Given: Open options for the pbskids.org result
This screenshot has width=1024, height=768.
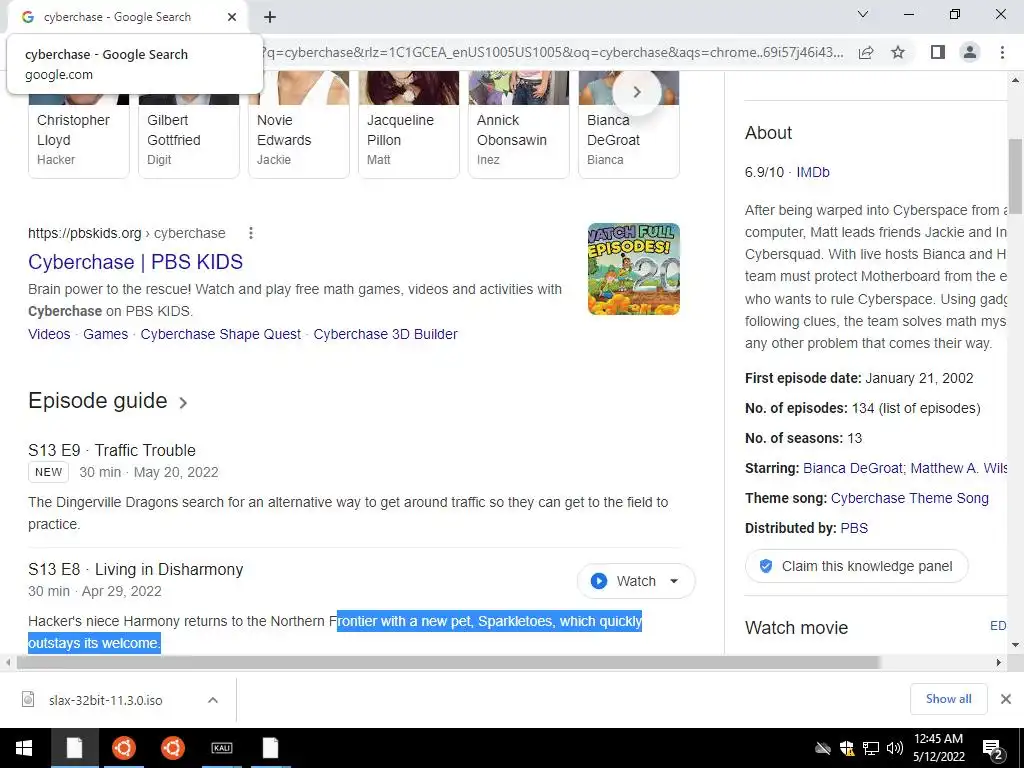Looking at the screenshot, I should click(251, 233).
